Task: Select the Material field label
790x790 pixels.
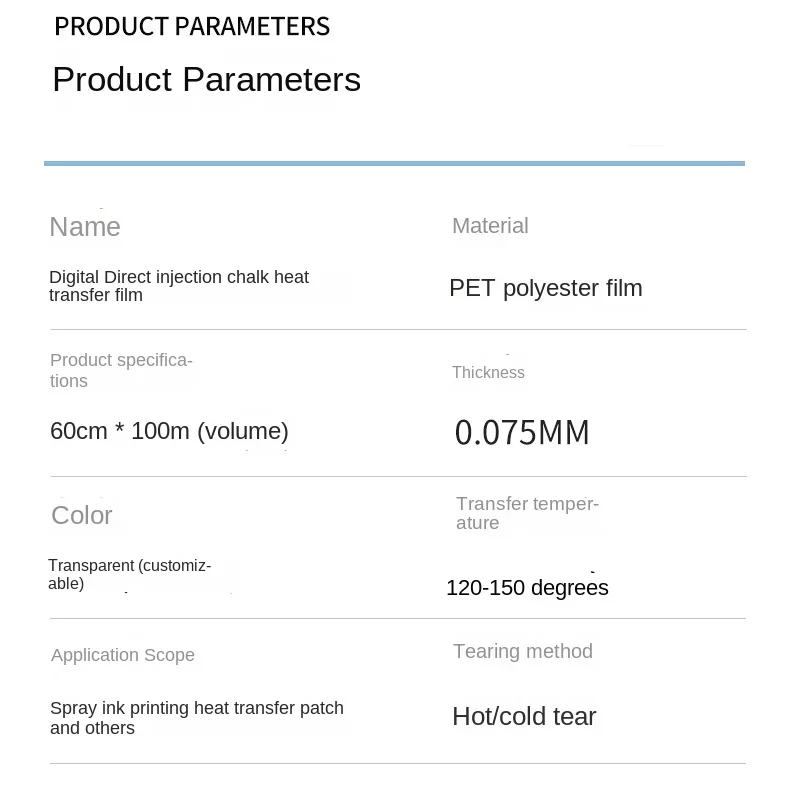Action: (x=490, y=226)
